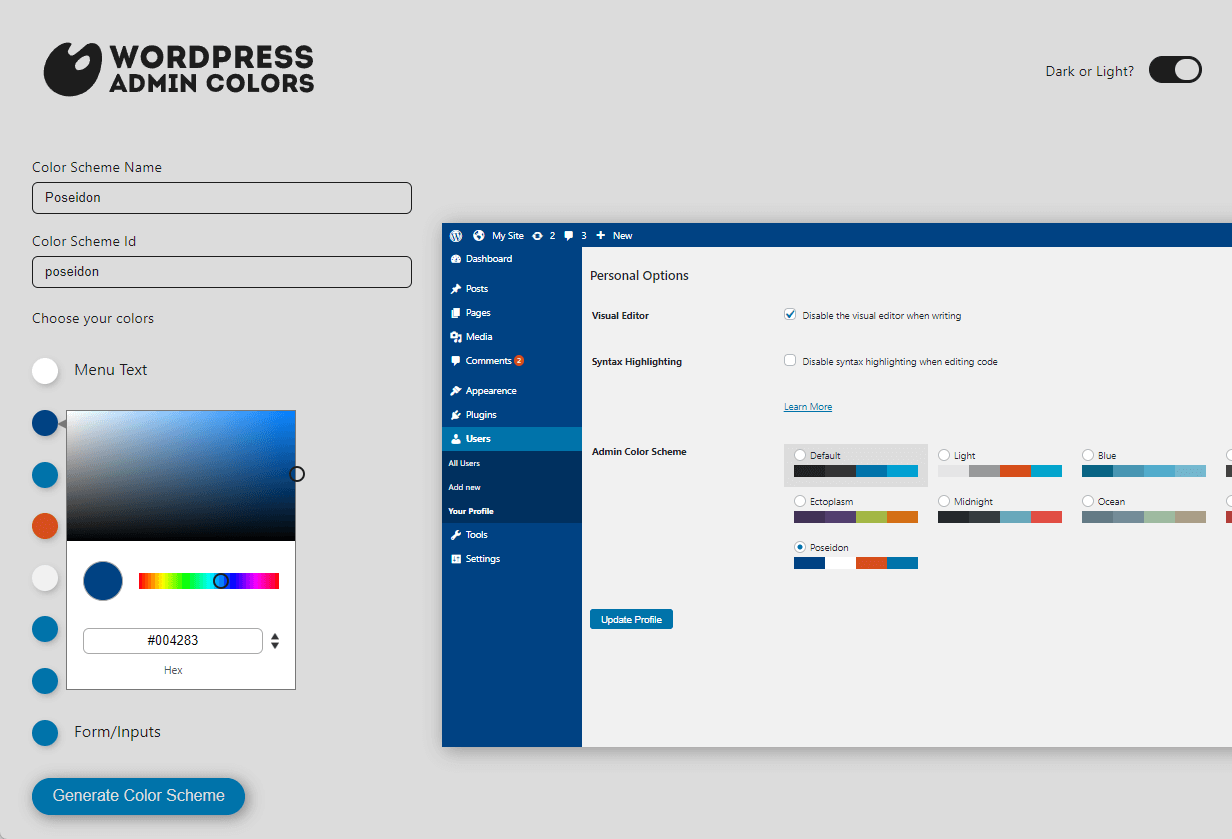This screenshot has width=1232, height=839.
Task: Select the Ectoplasm admin color scheme
Action: 800,500
